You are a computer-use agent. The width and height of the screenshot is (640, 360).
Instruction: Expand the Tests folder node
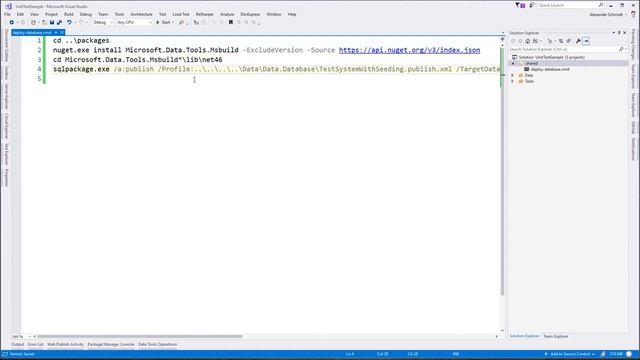[x=513, y=81]
